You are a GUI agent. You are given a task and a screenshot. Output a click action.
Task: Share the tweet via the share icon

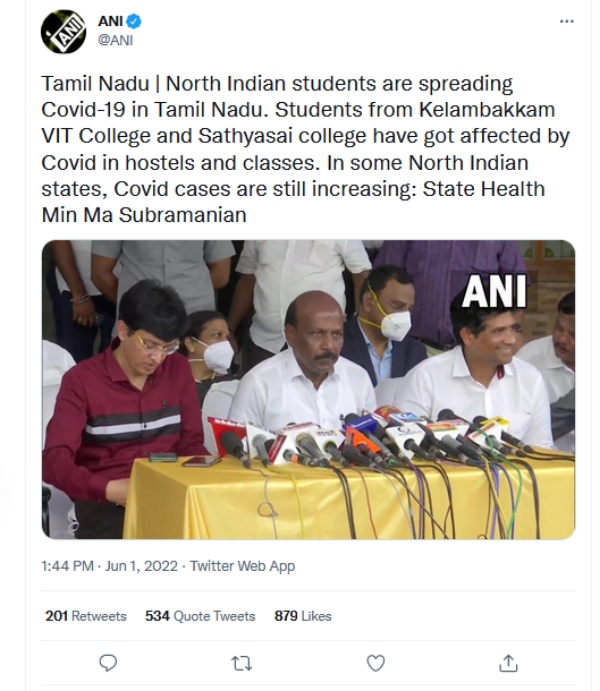[x=508, y=662]
